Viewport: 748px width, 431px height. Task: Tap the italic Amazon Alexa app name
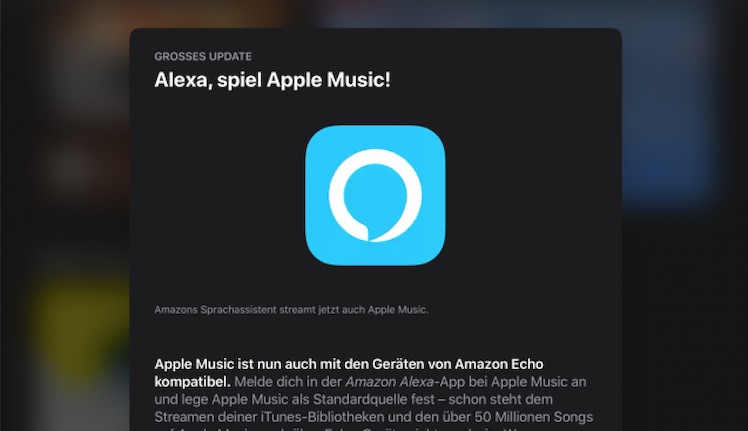tap(389, 382)
